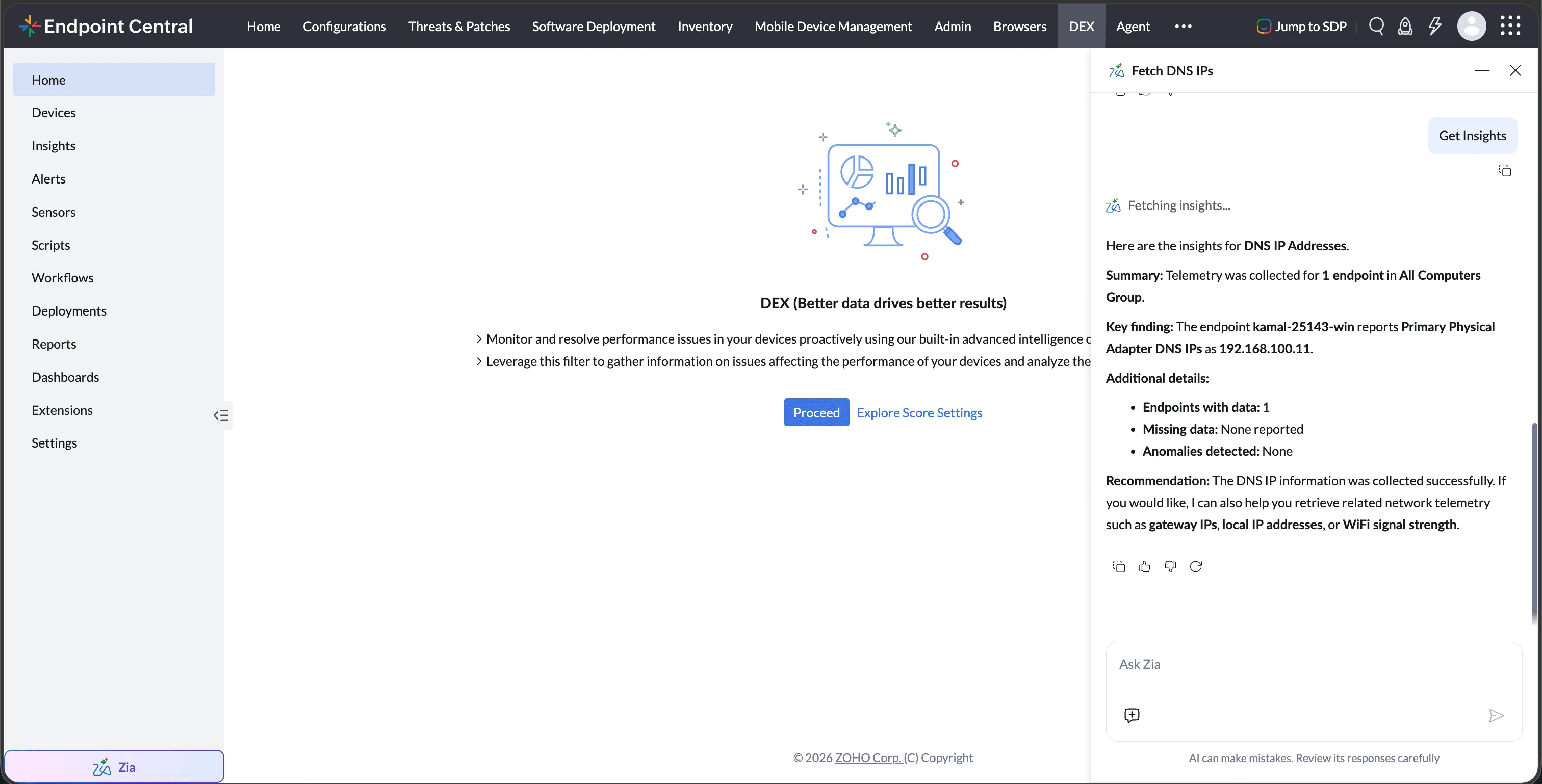Expand the 'Leverage this filter' bullet
This screenshot has height=784, width=1542.
pyautogui.click(x=479, y=361)
